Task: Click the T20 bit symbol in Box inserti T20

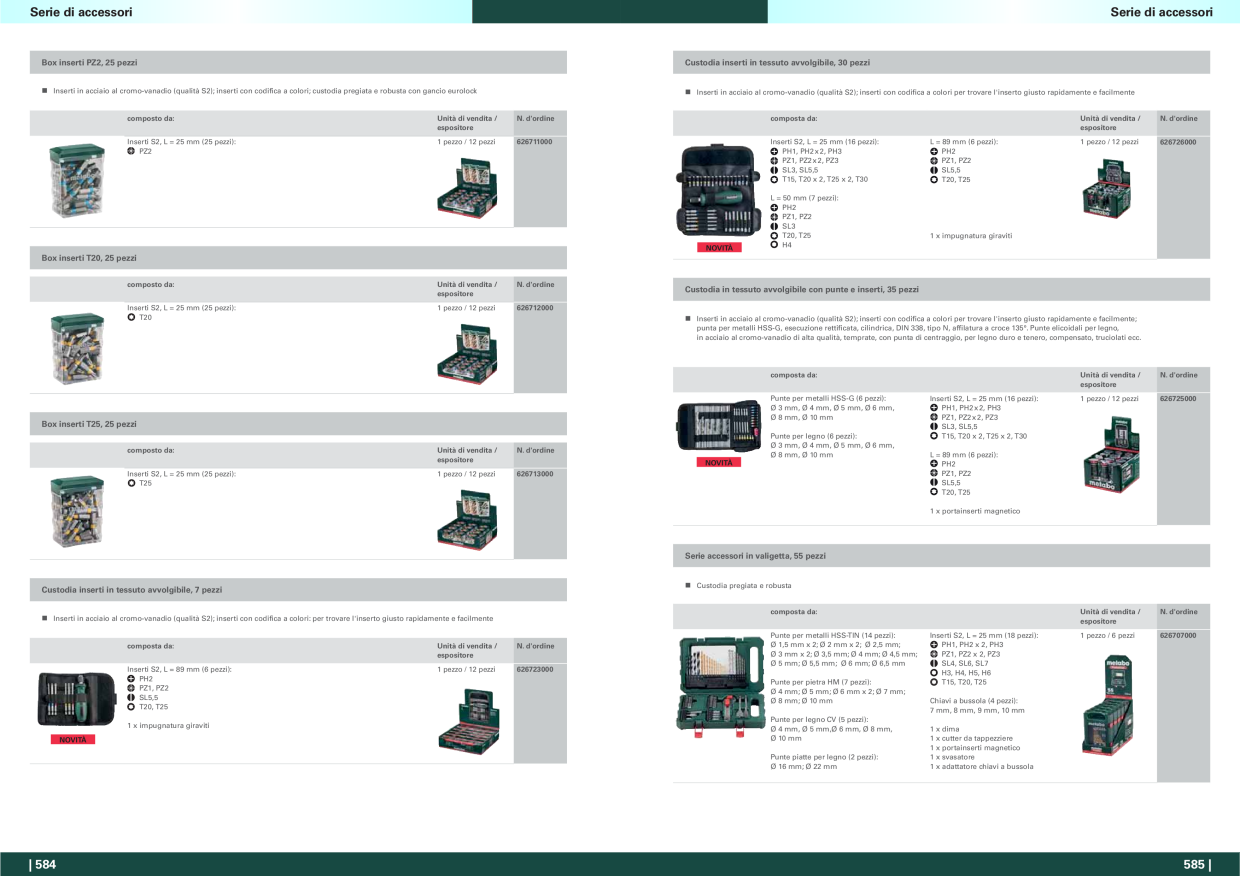Action: point(131,317)
